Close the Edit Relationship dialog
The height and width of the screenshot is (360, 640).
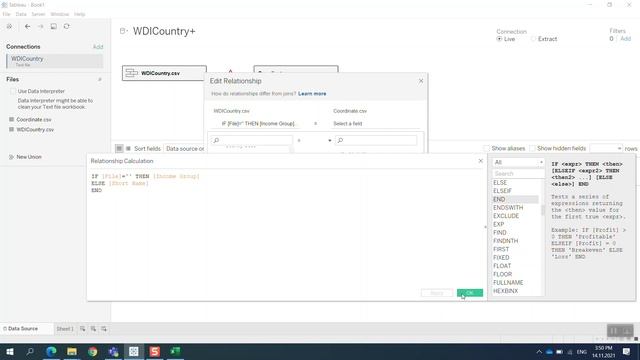pyautogui.click(x=421, y=81)
